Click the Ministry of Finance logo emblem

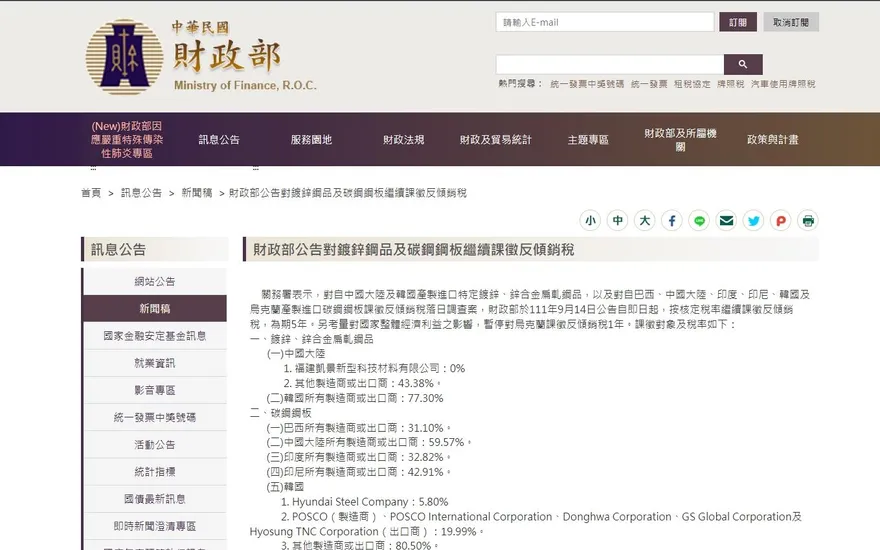pyautogui.click(x=124, y=57)
